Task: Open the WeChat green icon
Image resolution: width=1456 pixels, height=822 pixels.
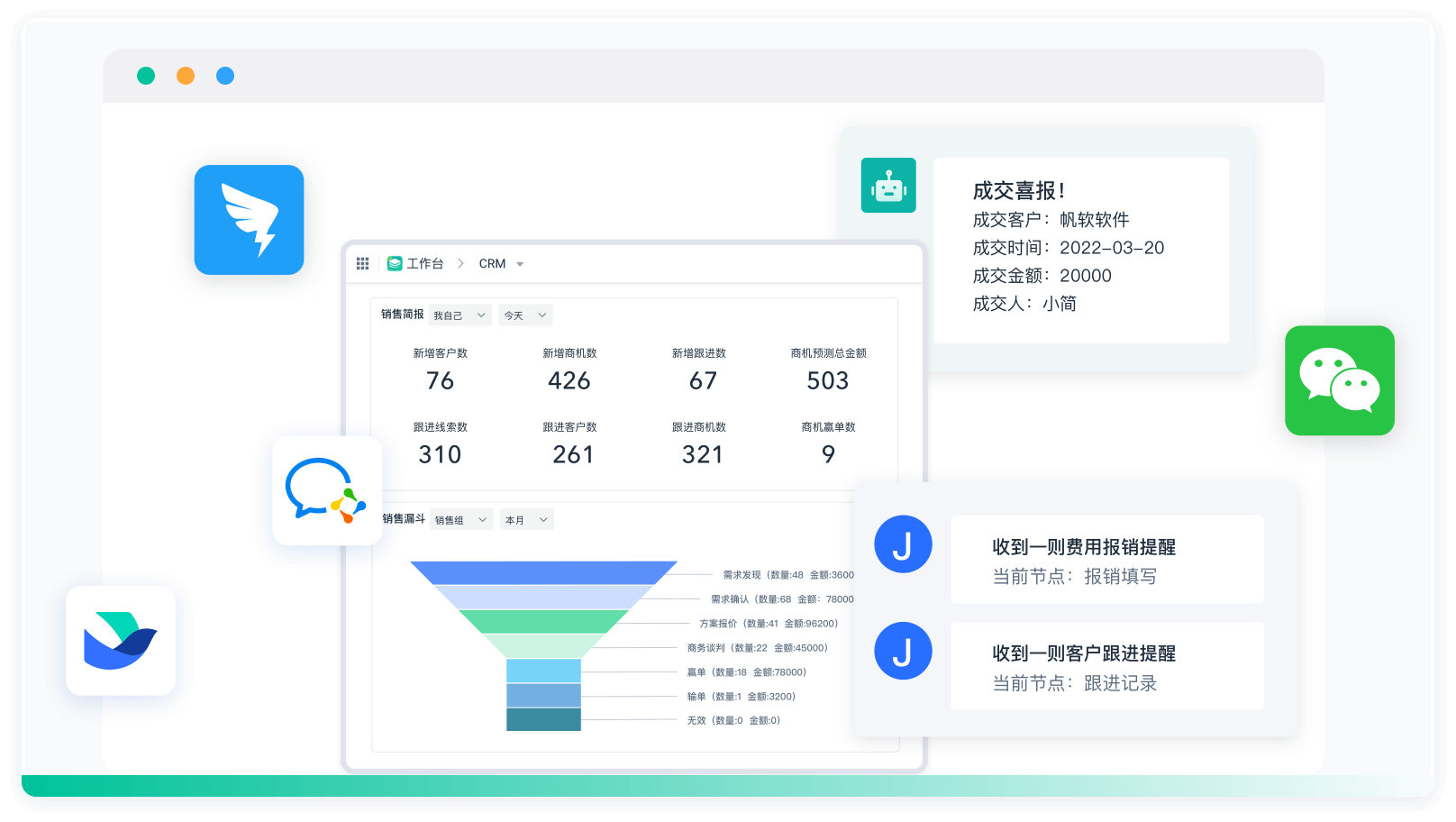Action: (x=1339, y=380)
